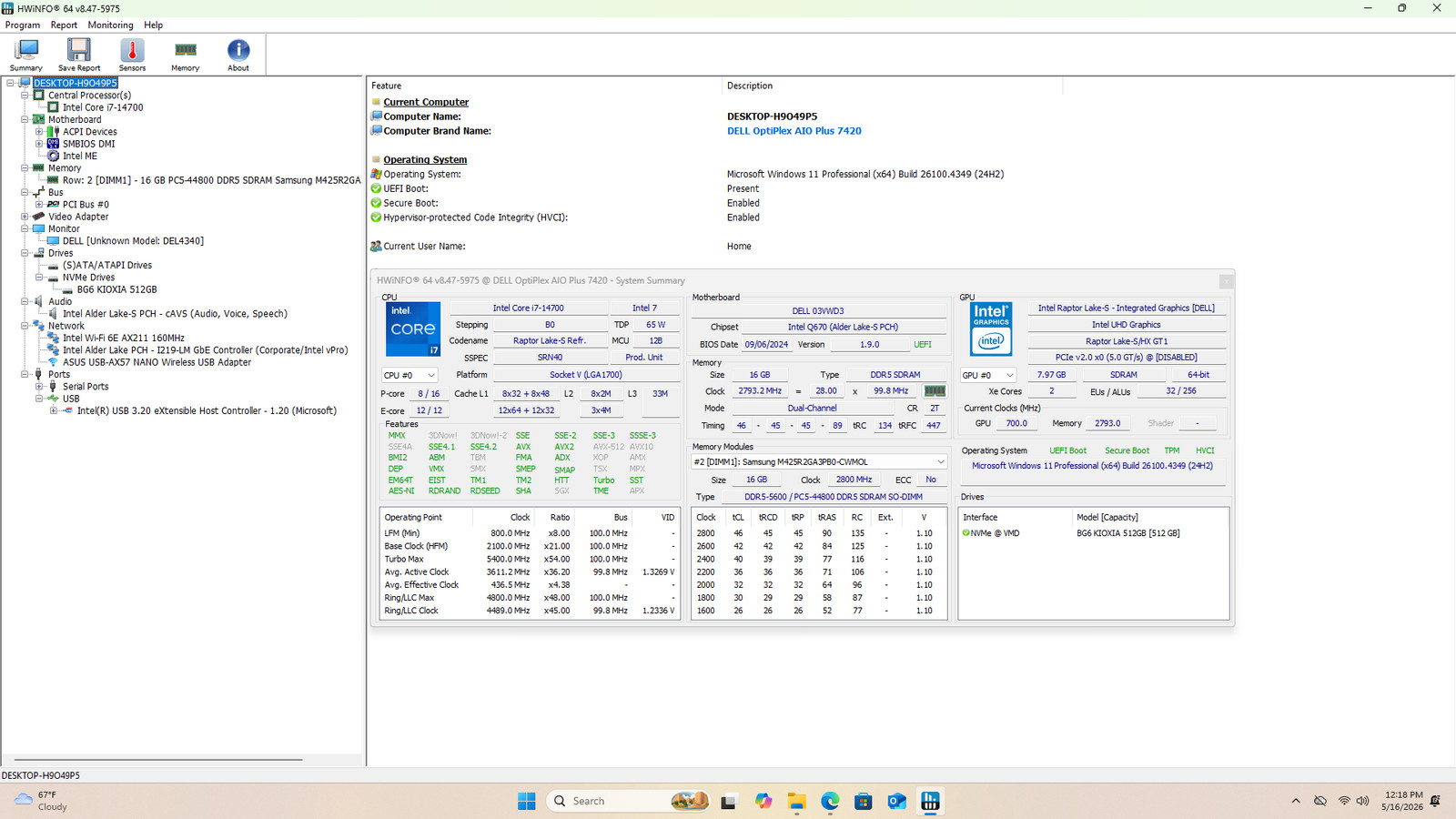Collapse the Central Processor(s) tree node
This screenshot has width=1456, height=819.
click(25, 96)
